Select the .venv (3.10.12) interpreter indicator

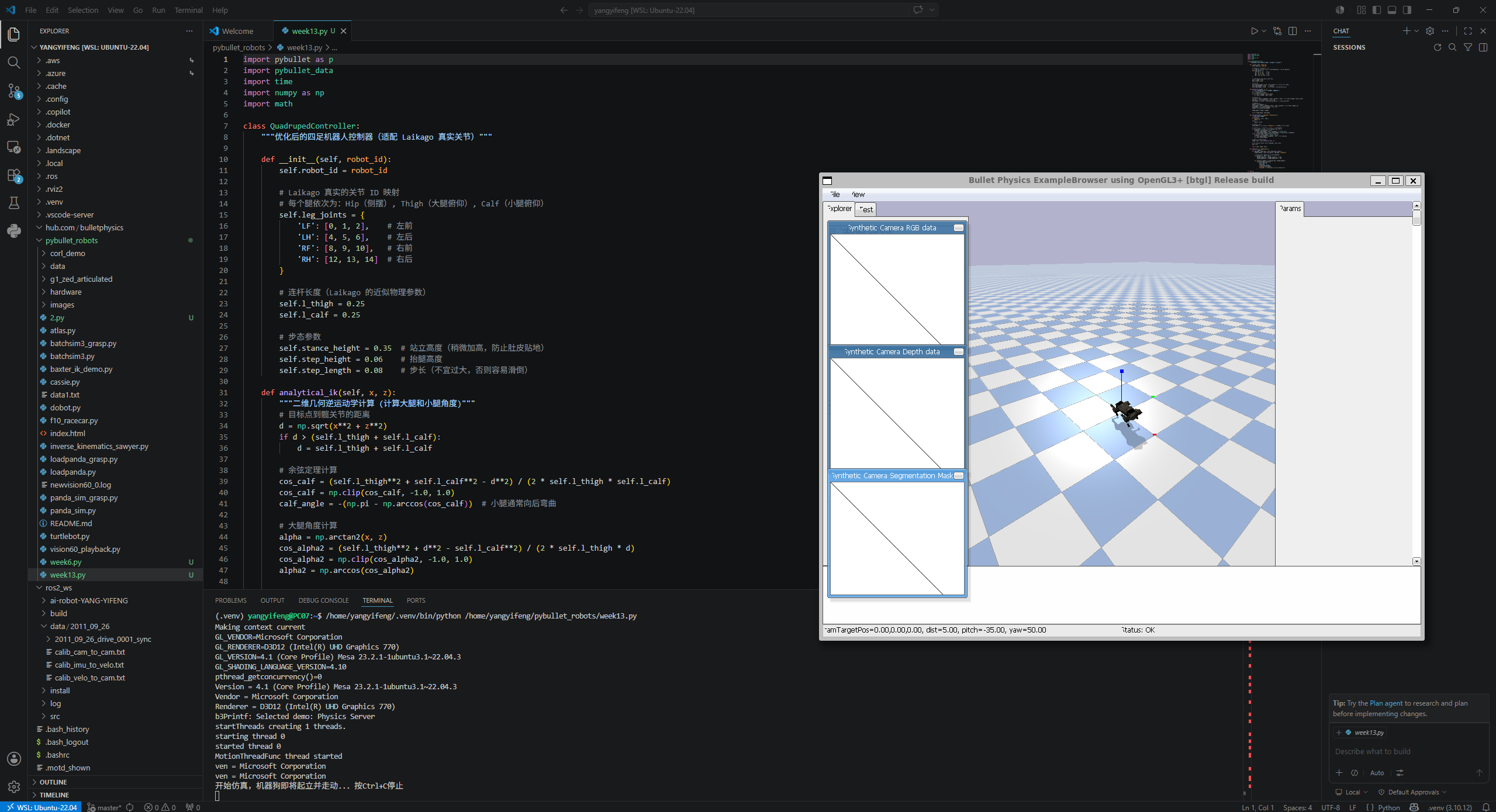coord(1450,807)
